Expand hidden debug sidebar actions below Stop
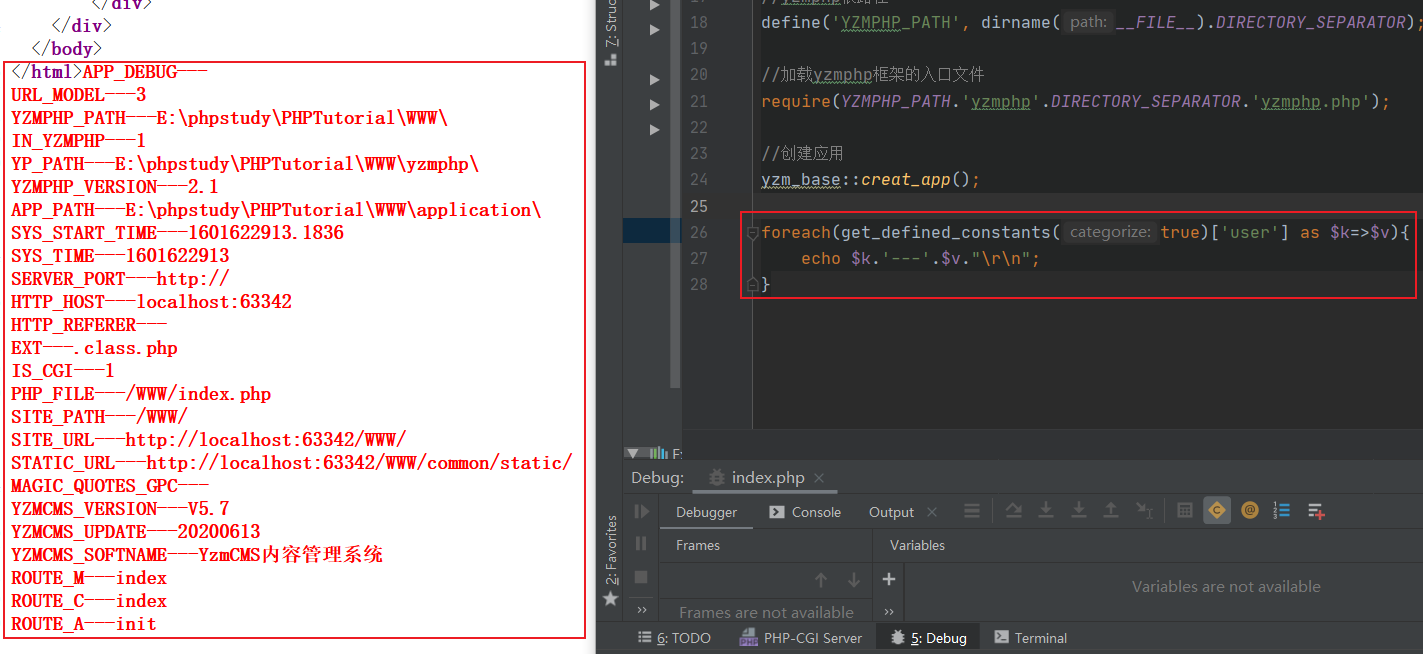Viewport: 1423px width, 654px height. (641, 609)
